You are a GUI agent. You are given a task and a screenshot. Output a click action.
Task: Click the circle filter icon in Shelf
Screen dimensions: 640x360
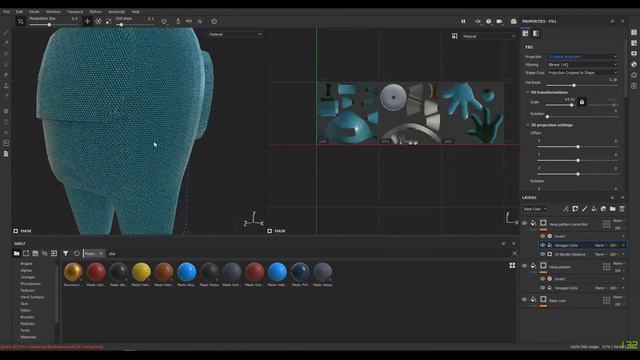[76, 253]
